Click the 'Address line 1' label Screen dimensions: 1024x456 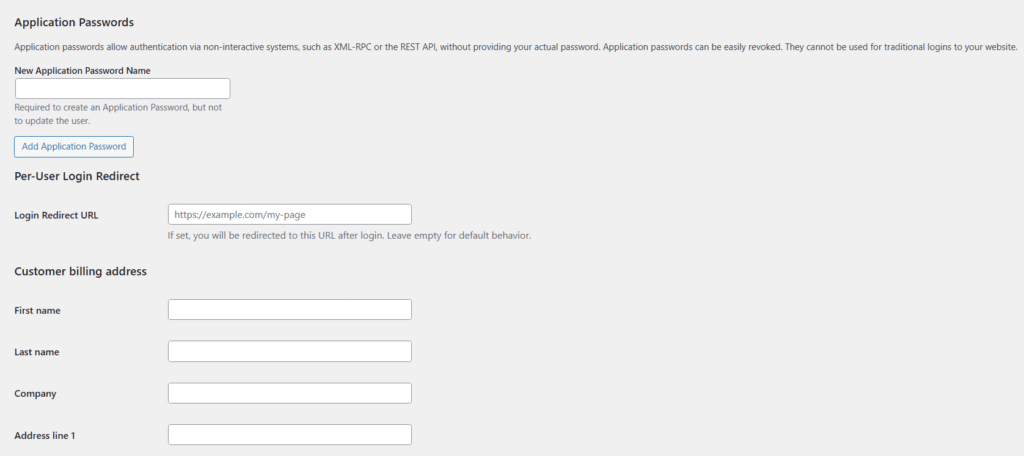point(47,436)
